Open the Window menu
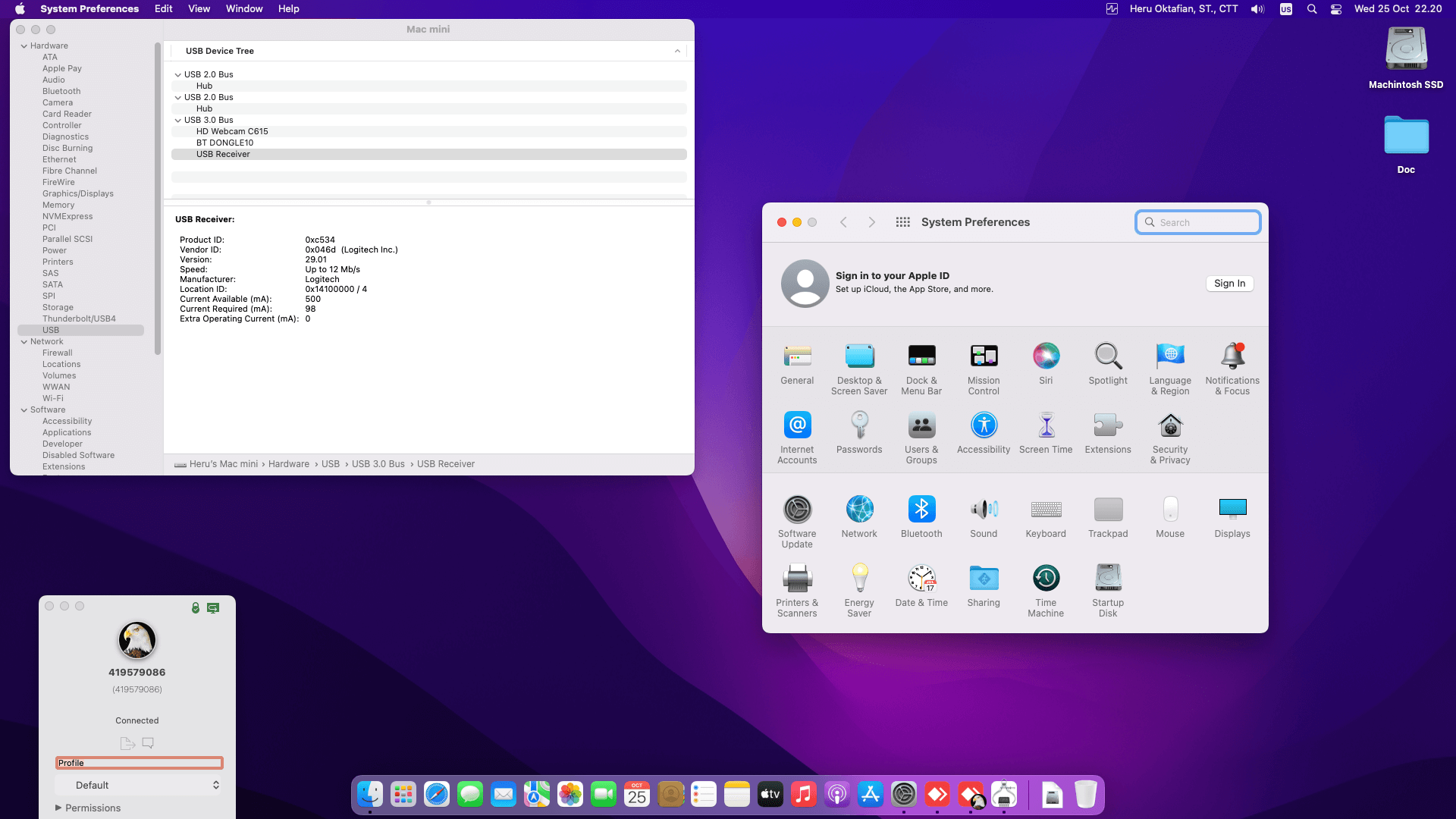This screenshot has width=1456, height=819. (x=244, y=9)
